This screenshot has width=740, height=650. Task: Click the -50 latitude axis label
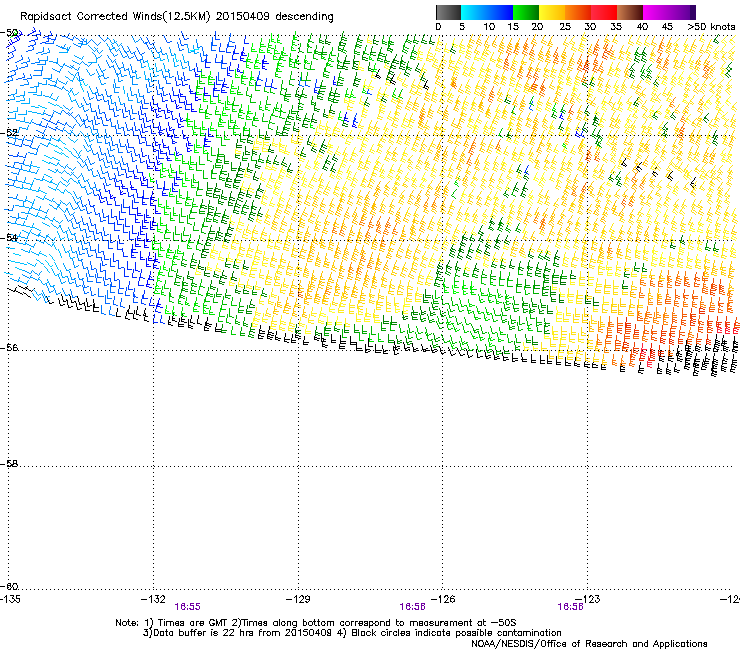point(9,33)
